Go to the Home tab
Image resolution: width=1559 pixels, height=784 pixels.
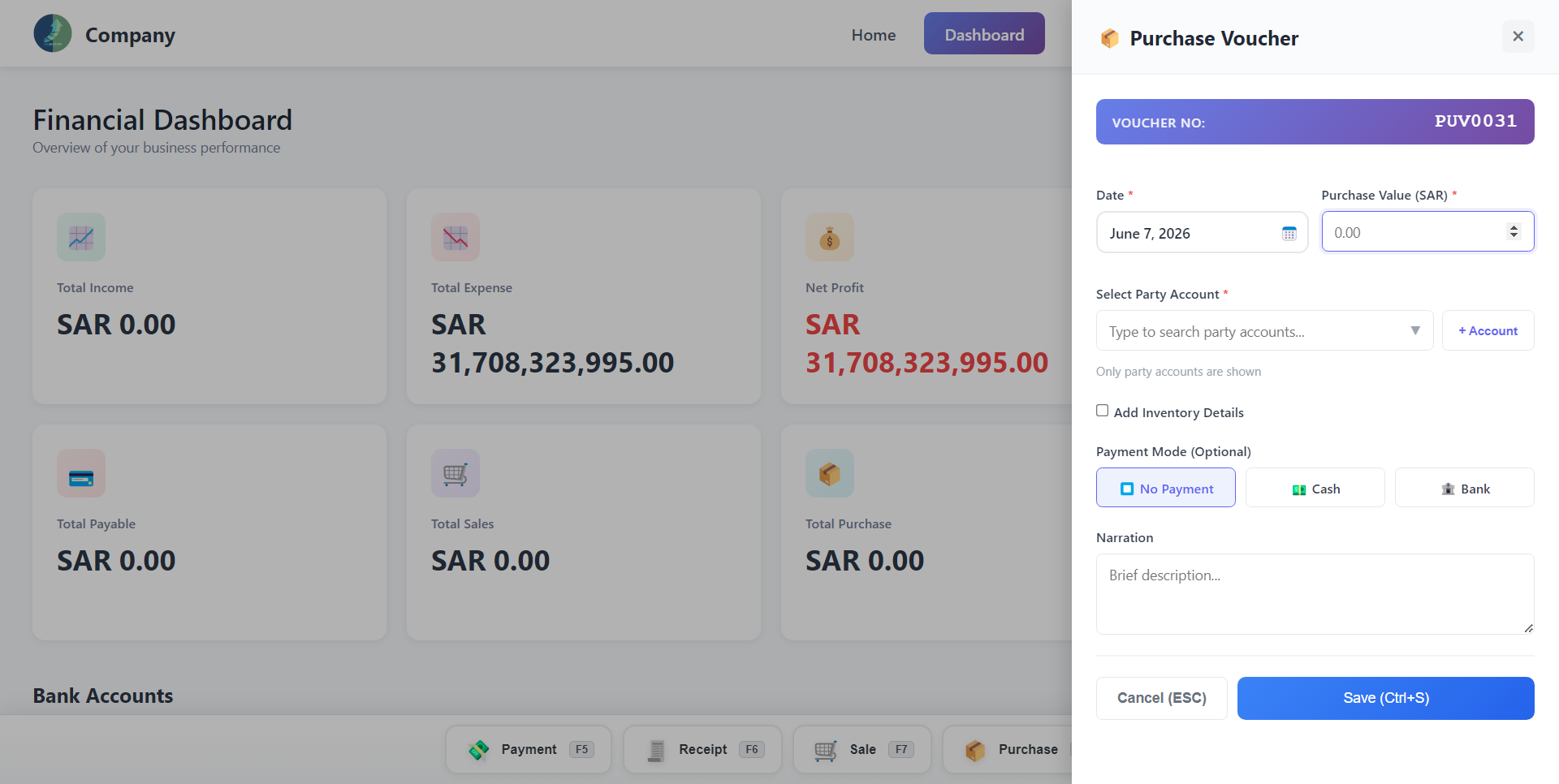tap(874, 35)
